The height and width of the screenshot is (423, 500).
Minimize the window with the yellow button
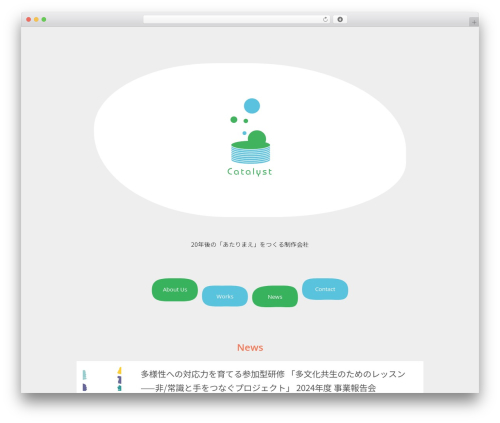tap(36, 20)
